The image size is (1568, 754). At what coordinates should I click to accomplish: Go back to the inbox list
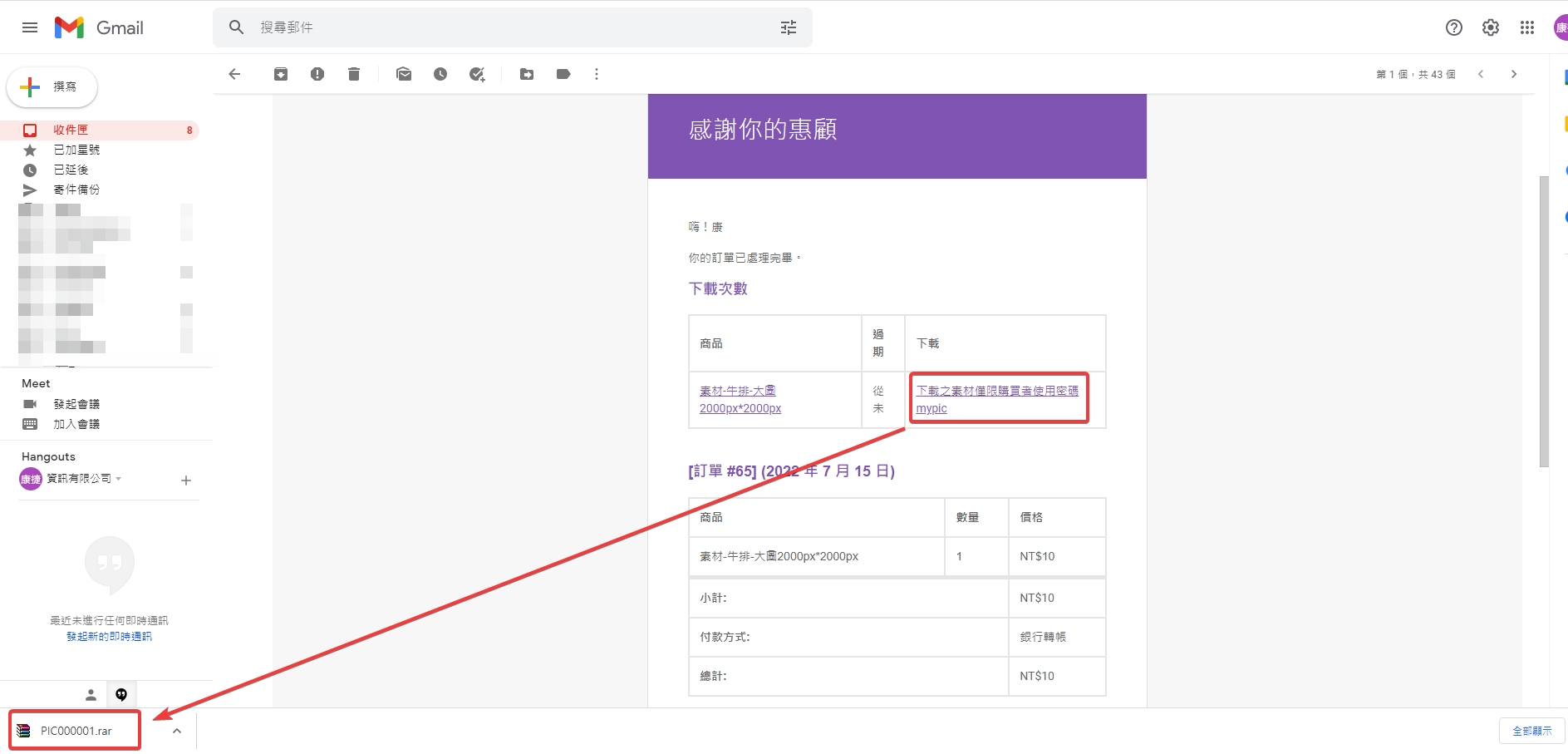tap(234, 74)
